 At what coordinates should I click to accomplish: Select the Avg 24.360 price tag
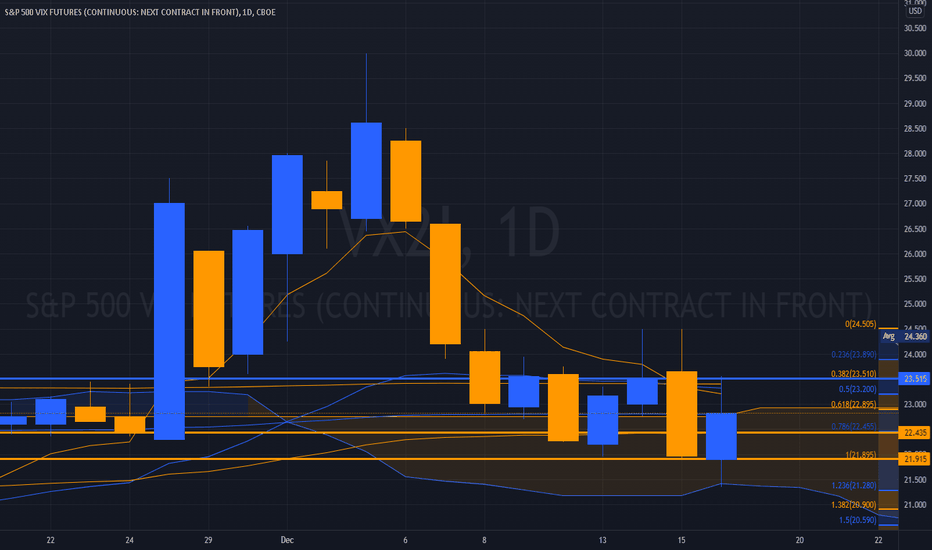[x=905, y=337]
